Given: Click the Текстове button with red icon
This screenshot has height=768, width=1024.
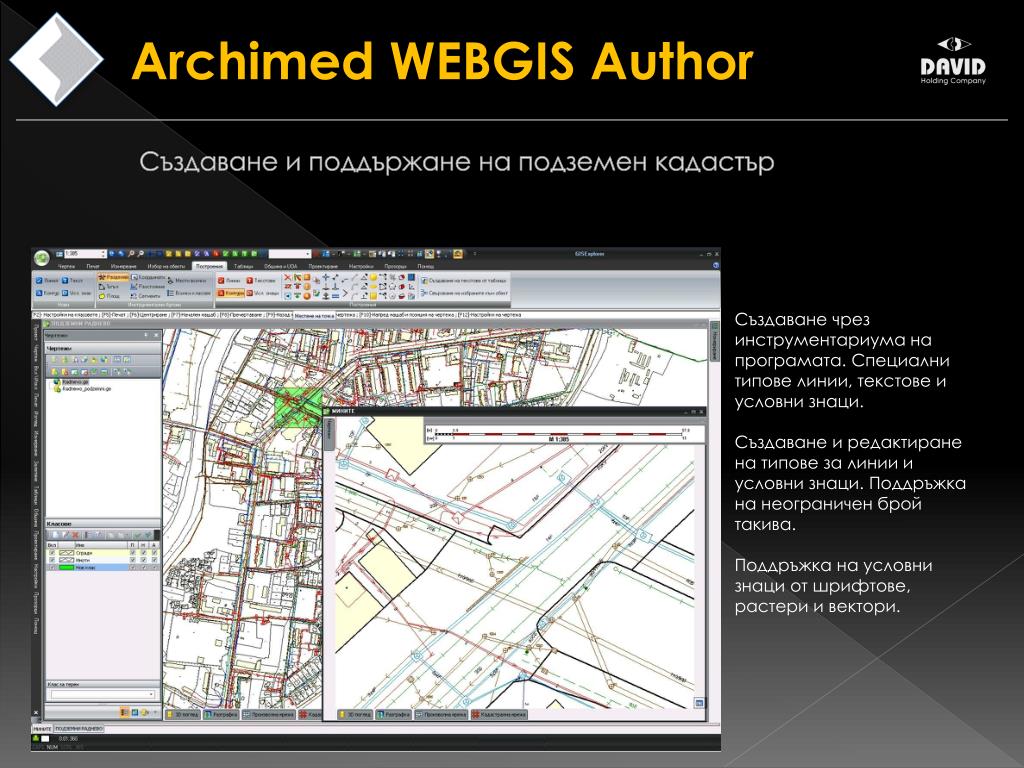Looking at the screenshot, I should (x=261, y=281).
